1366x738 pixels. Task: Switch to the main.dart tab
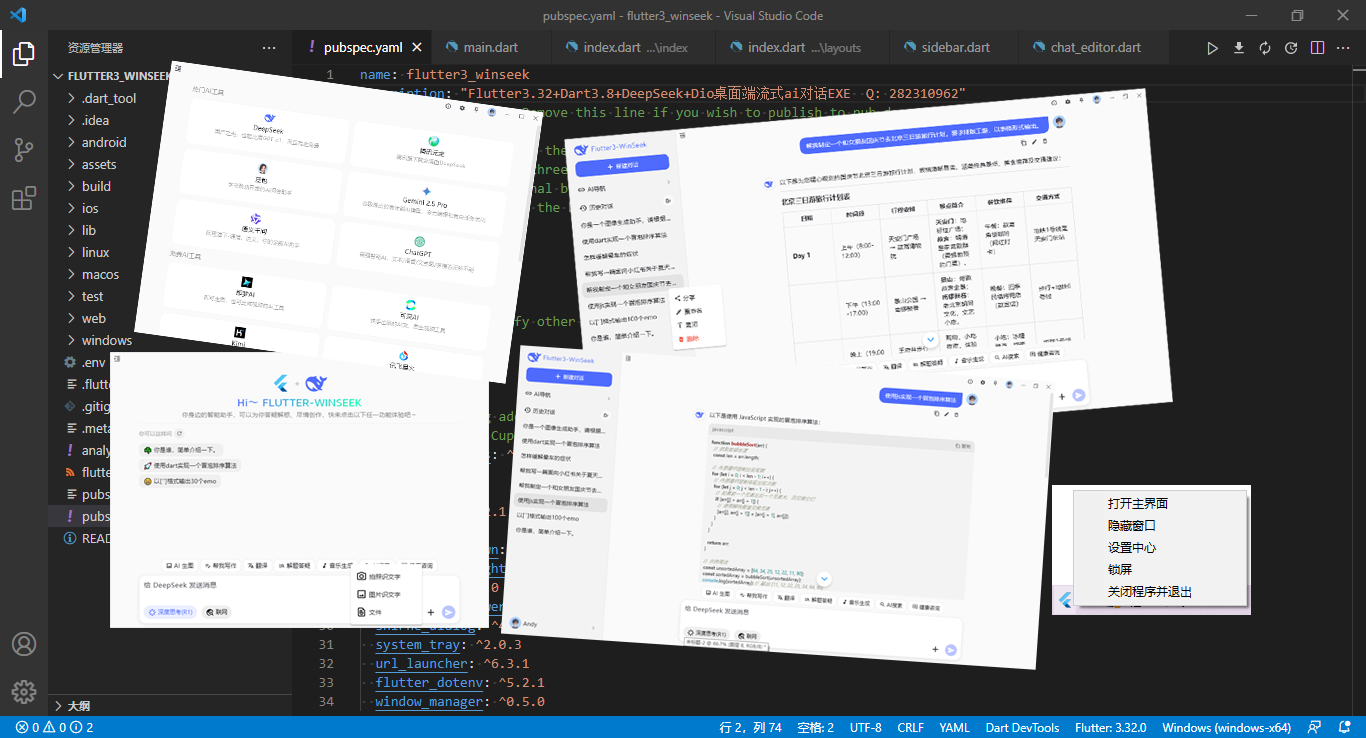pos(490,46)
